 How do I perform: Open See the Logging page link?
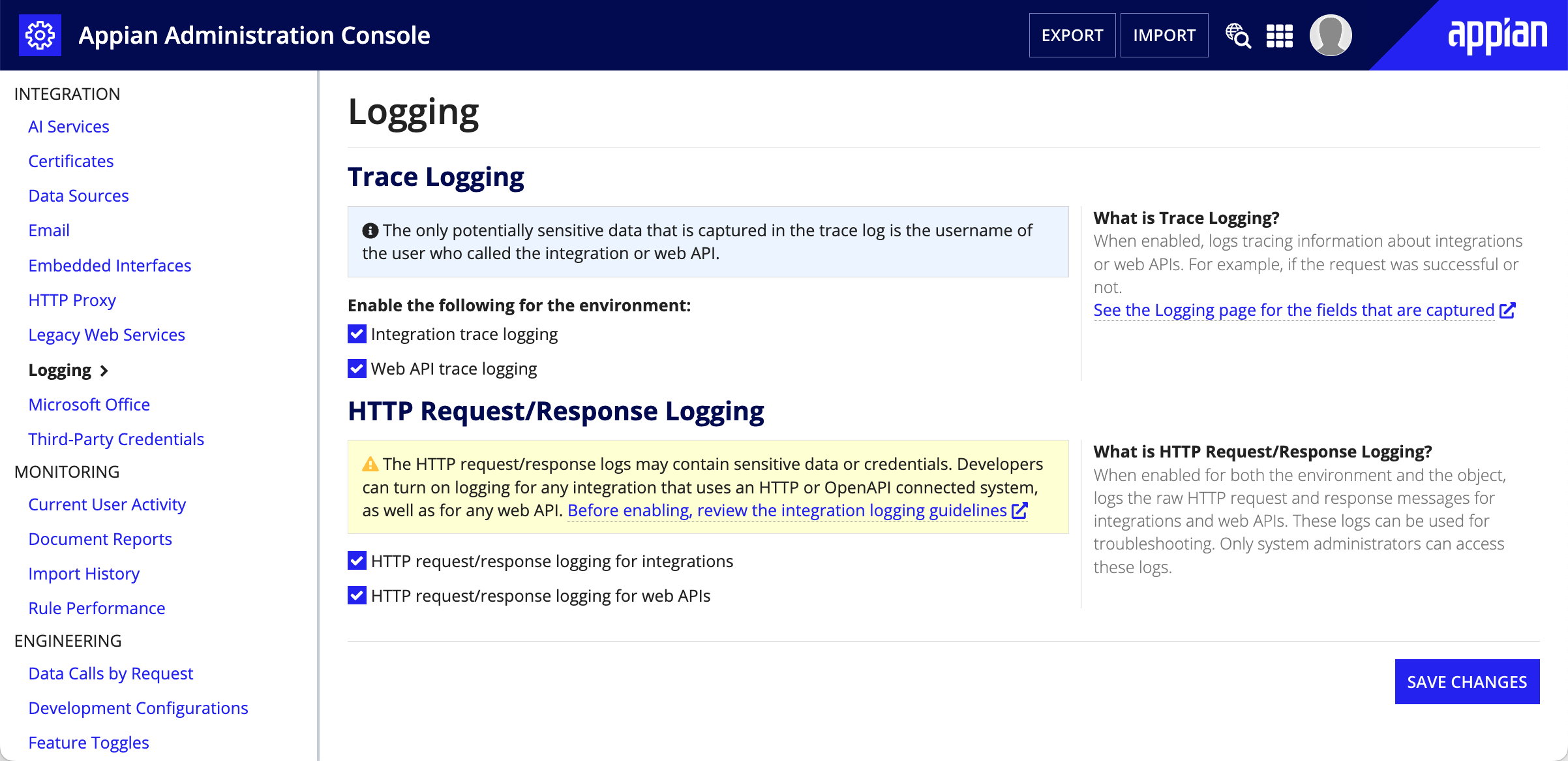[1294, 310]
